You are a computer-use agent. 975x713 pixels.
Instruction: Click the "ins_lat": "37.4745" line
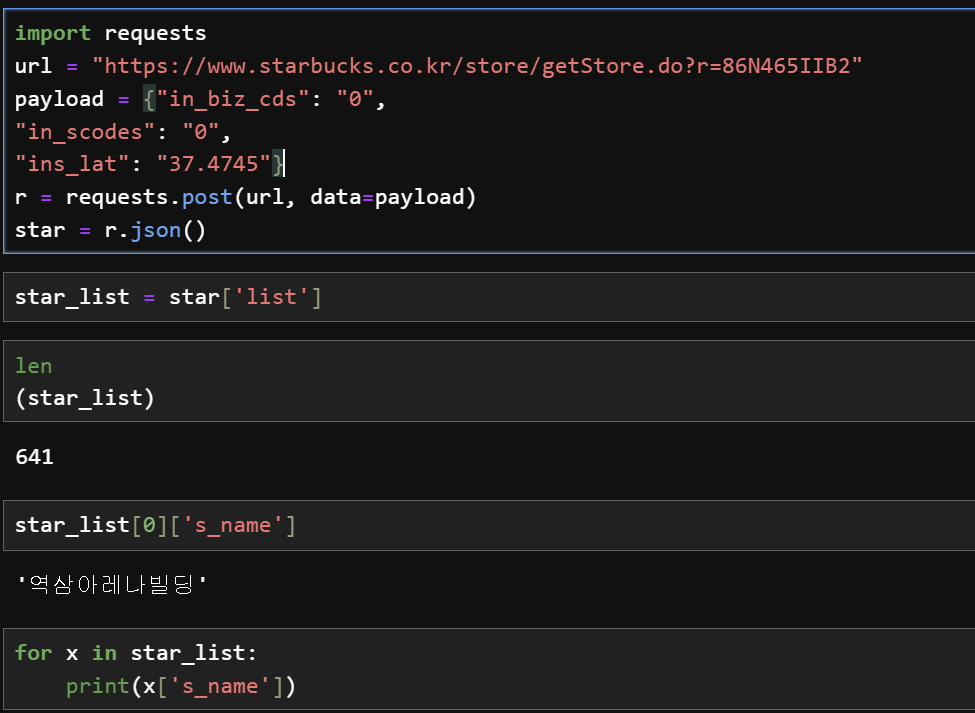(149, 164)
